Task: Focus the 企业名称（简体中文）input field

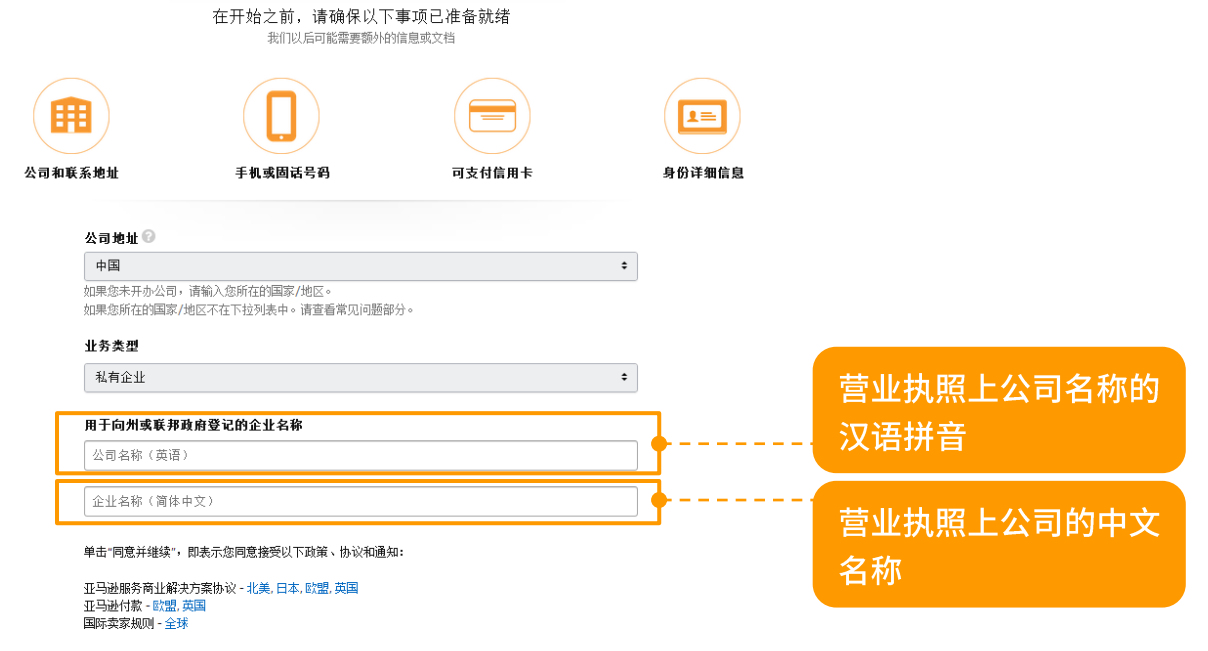Action: pos(361,501)
